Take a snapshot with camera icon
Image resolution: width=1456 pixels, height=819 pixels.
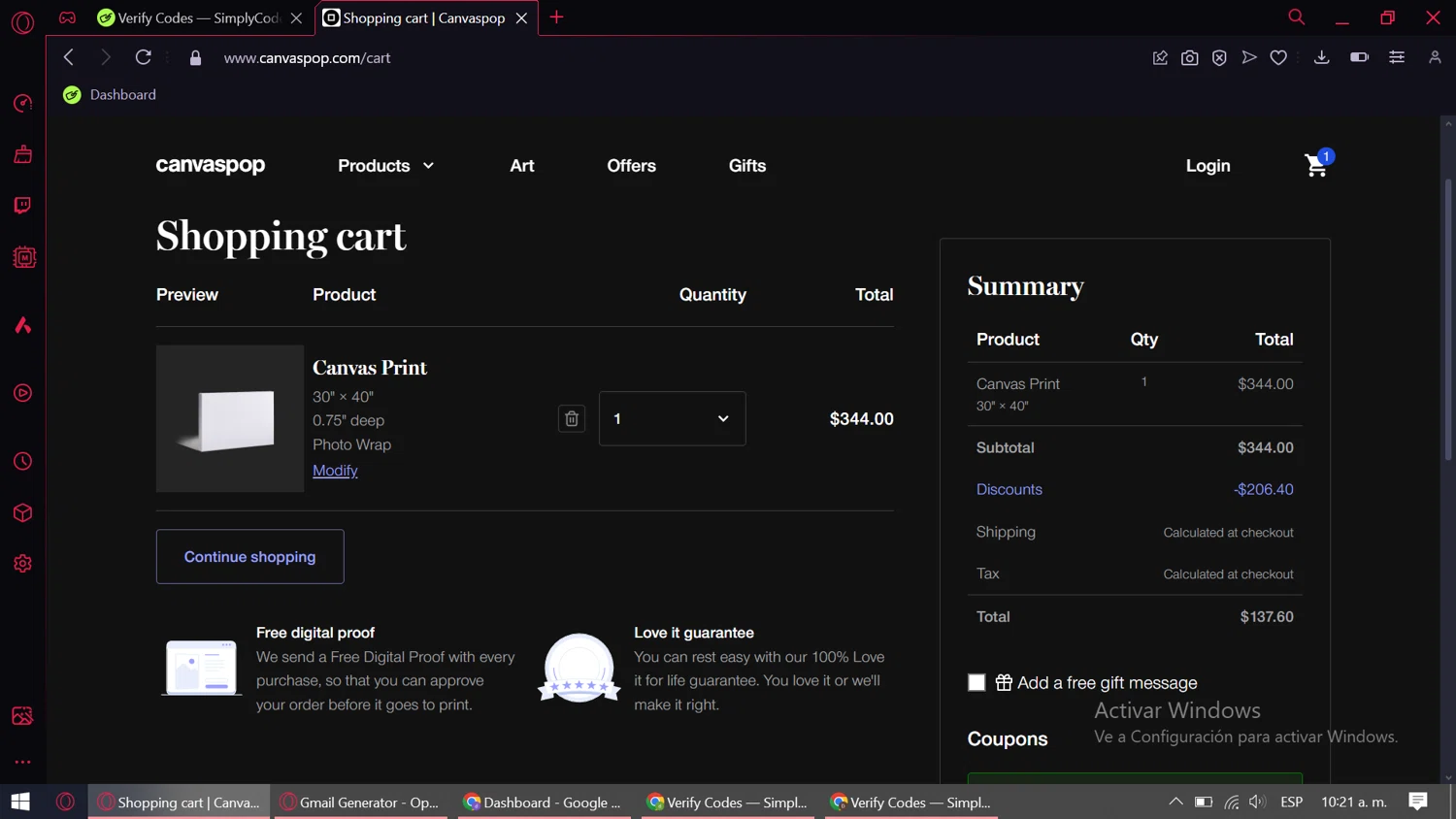(x=1189, y=58)
